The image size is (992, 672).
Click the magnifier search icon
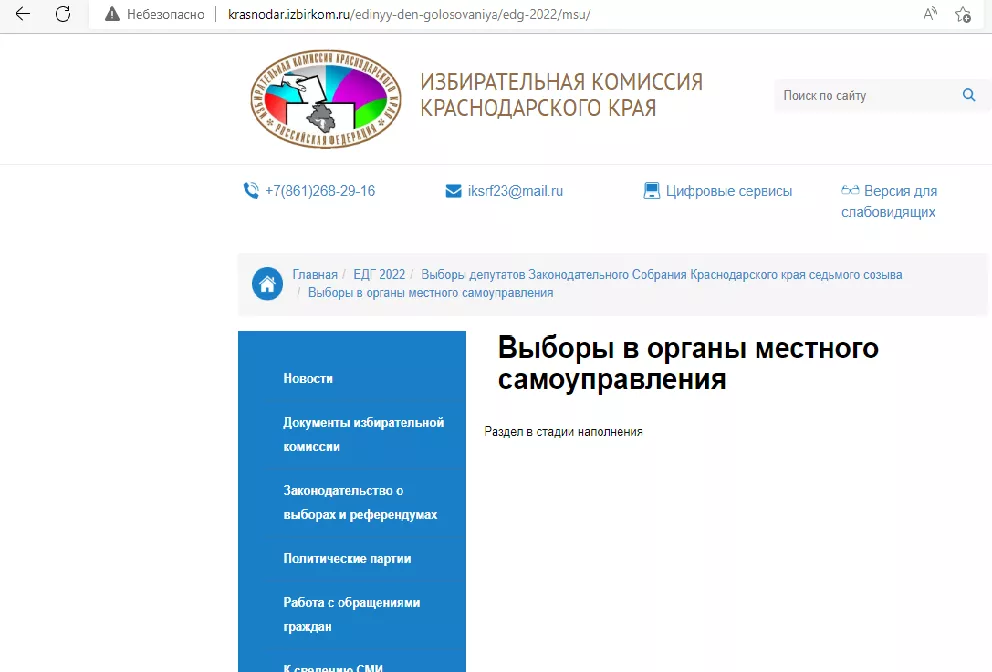point(968,95)
